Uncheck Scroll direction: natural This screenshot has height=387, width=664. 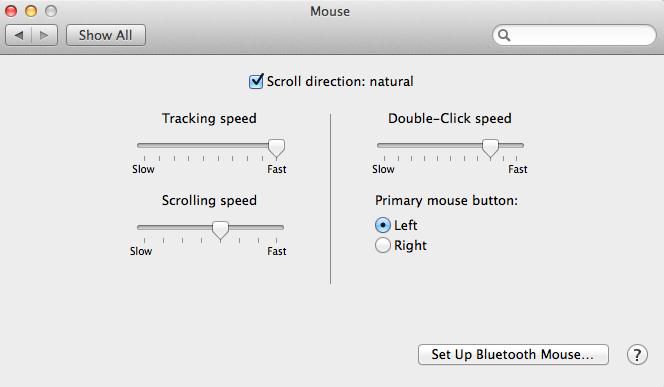click(256, 81)
